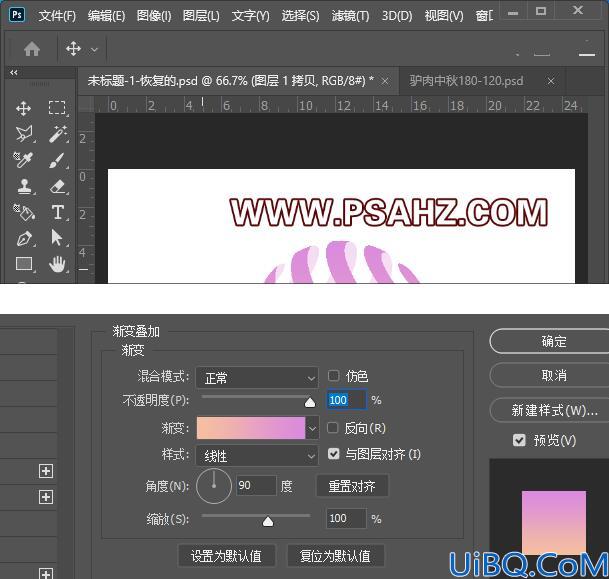Select the Rectangle shape tool
Image resolution: width=609 pixels, height=579 pixels.
[x=24, y=263]
